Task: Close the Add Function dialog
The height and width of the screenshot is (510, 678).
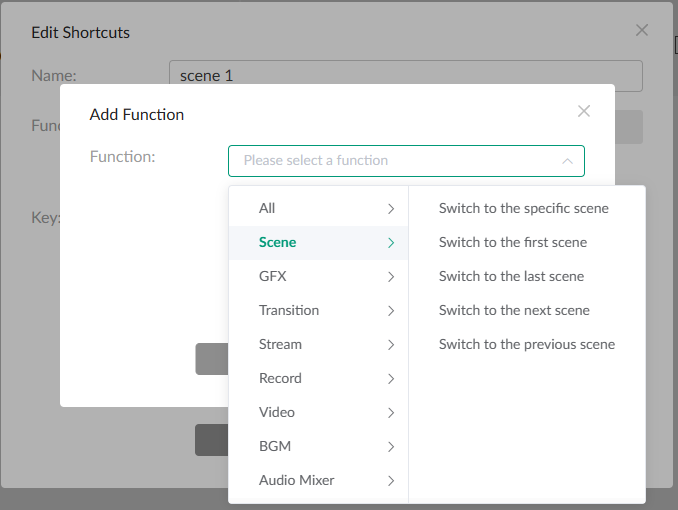Action: click(x=584, y=112)
